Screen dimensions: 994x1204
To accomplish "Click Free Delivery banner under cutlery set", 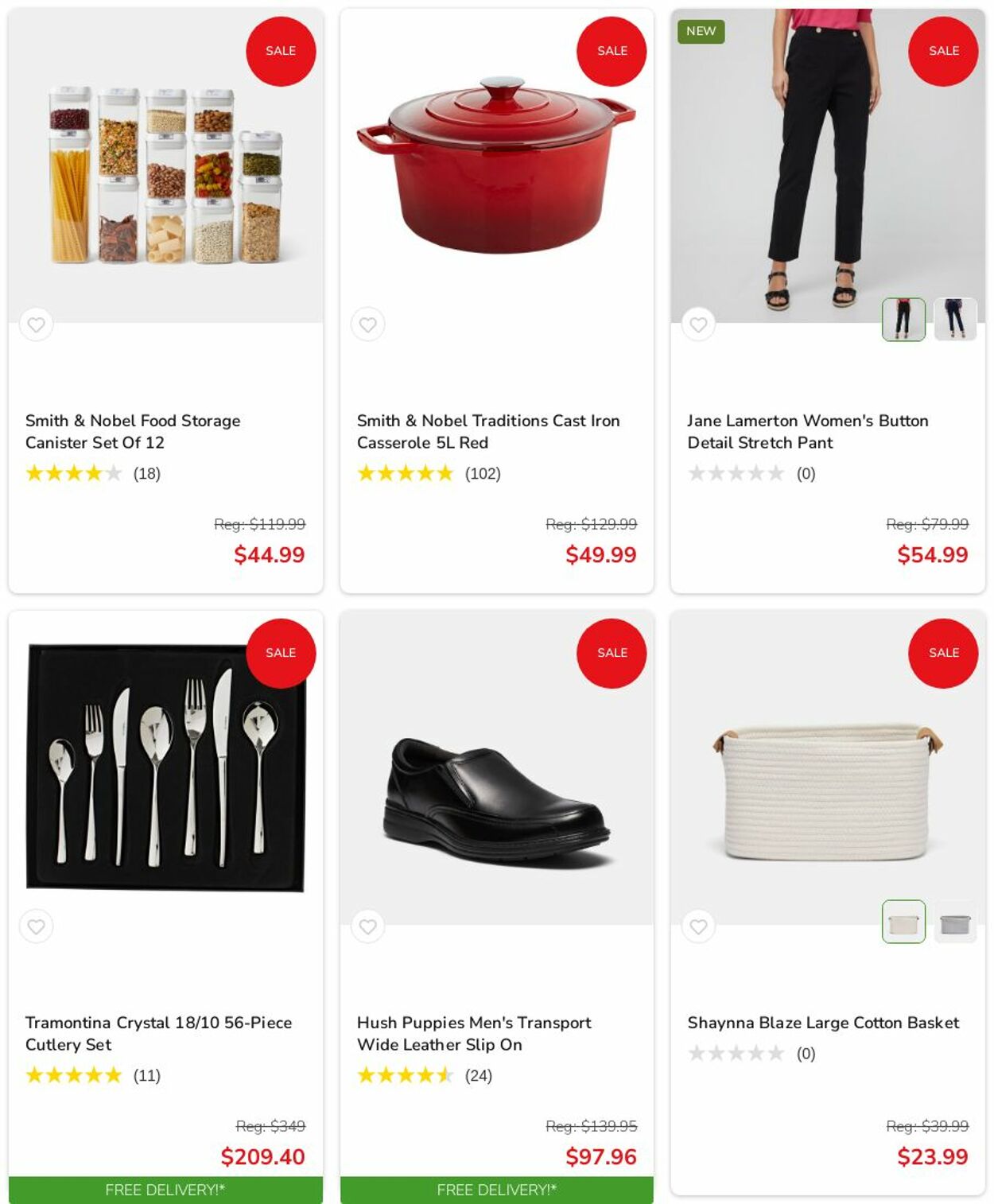I will pos(165,1190).
